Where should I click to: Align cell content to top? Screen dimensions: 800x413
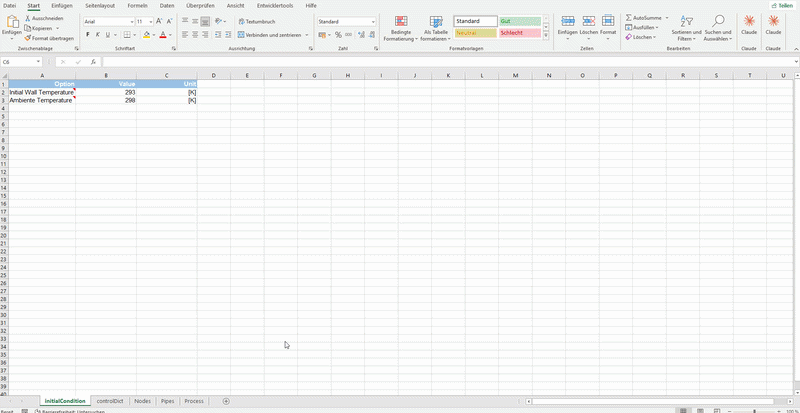click(185, 21)
